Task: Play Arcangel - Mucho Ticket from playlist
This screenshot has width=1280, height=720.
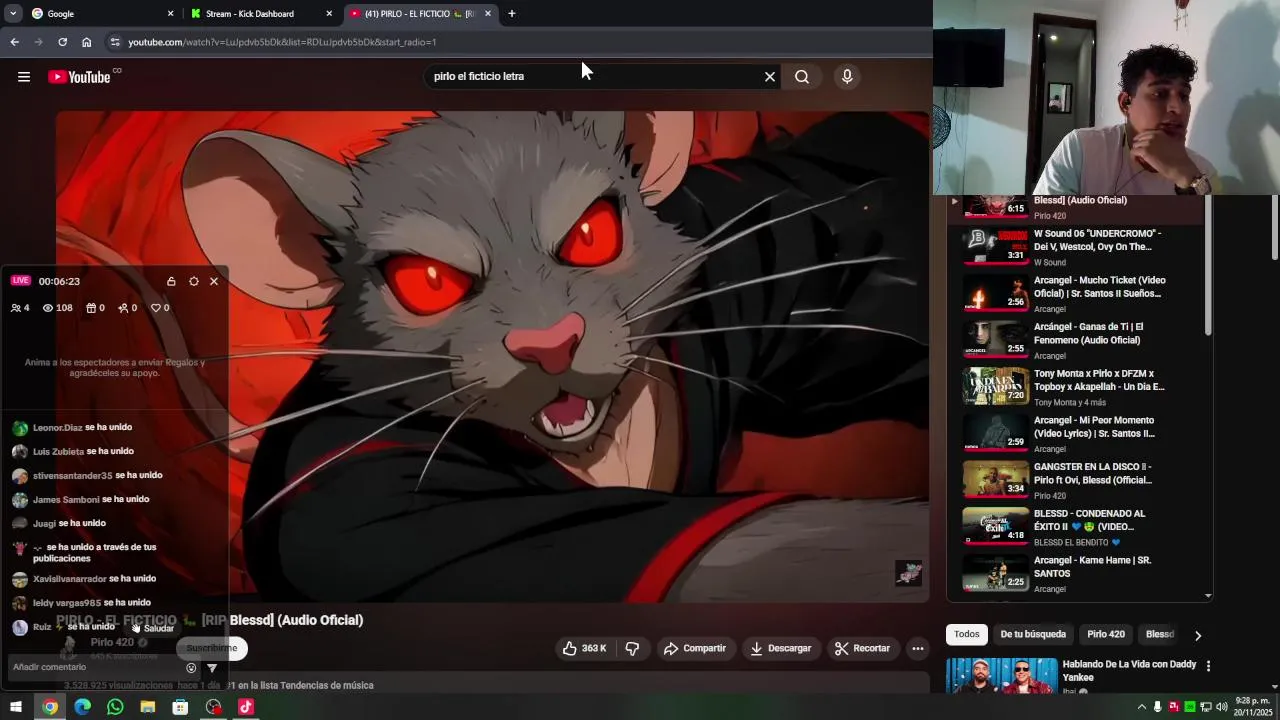Action: [1077, 294]
